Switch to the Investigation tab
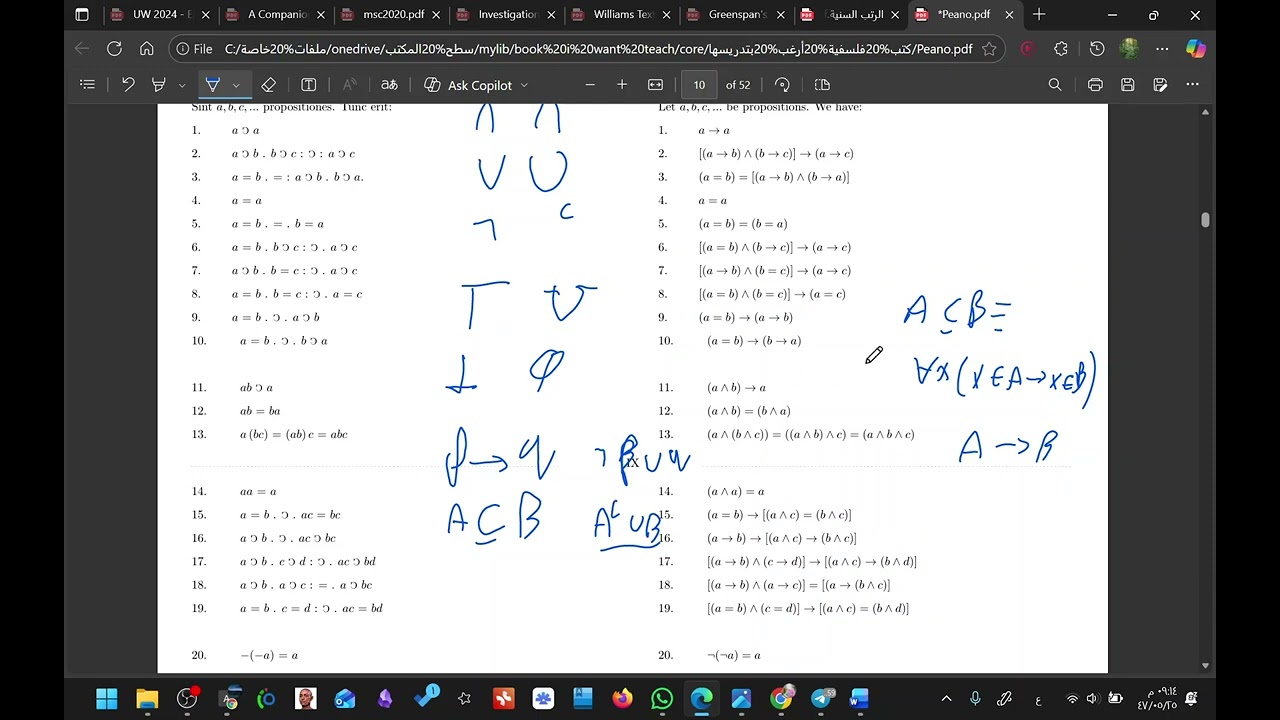Screen dimensions: 1280x720 508,15
